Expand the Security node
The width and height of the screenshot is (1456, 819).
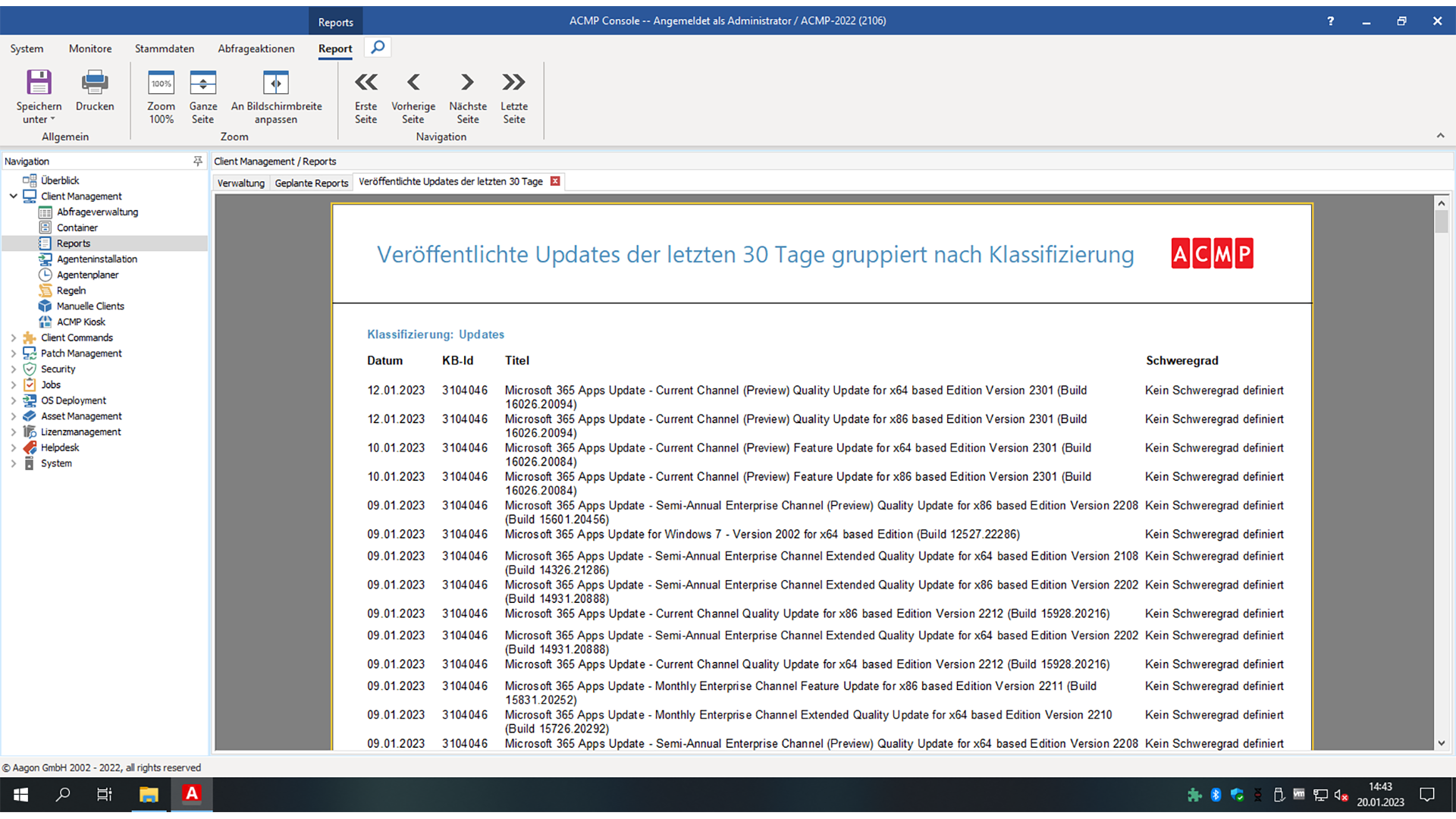[x=13, y=369]
